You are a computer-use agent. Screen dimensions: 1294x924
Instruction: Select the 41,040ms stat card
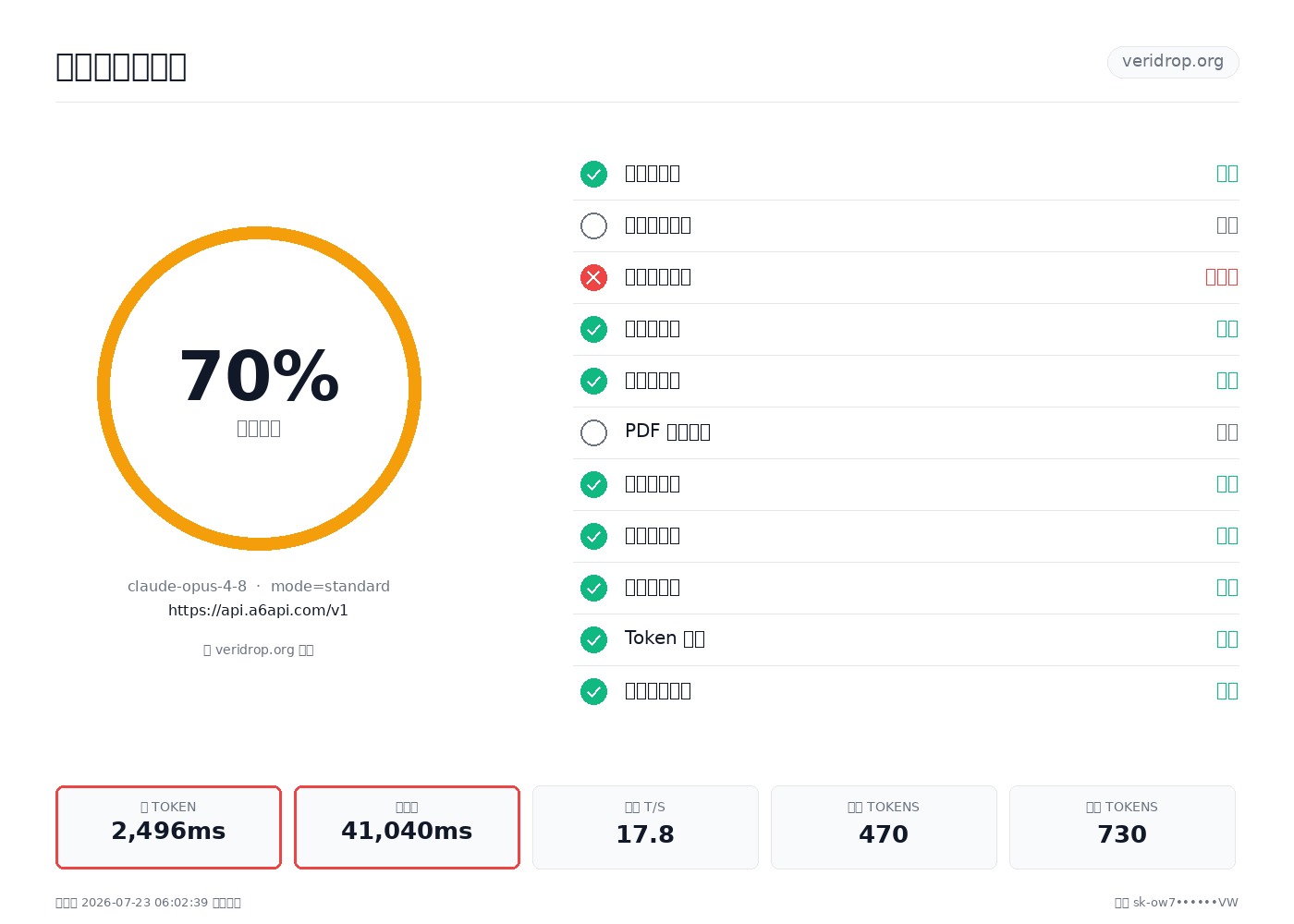point(407,827)
